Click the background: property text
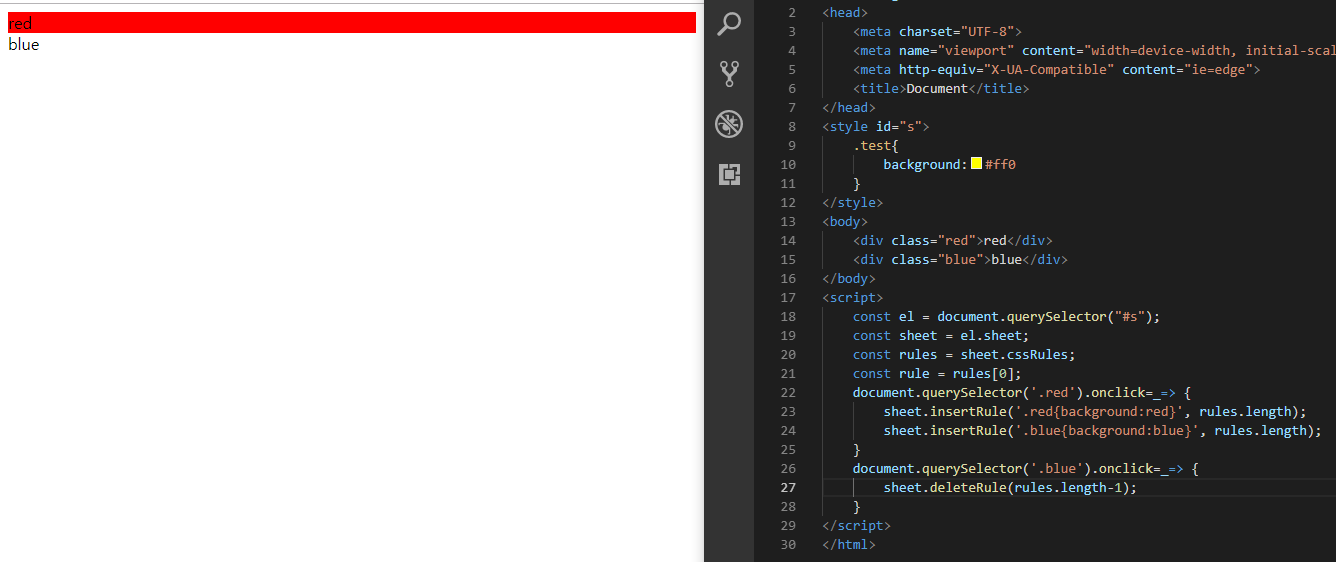This screenshot has width=1336, height=562. pos(926,165)
